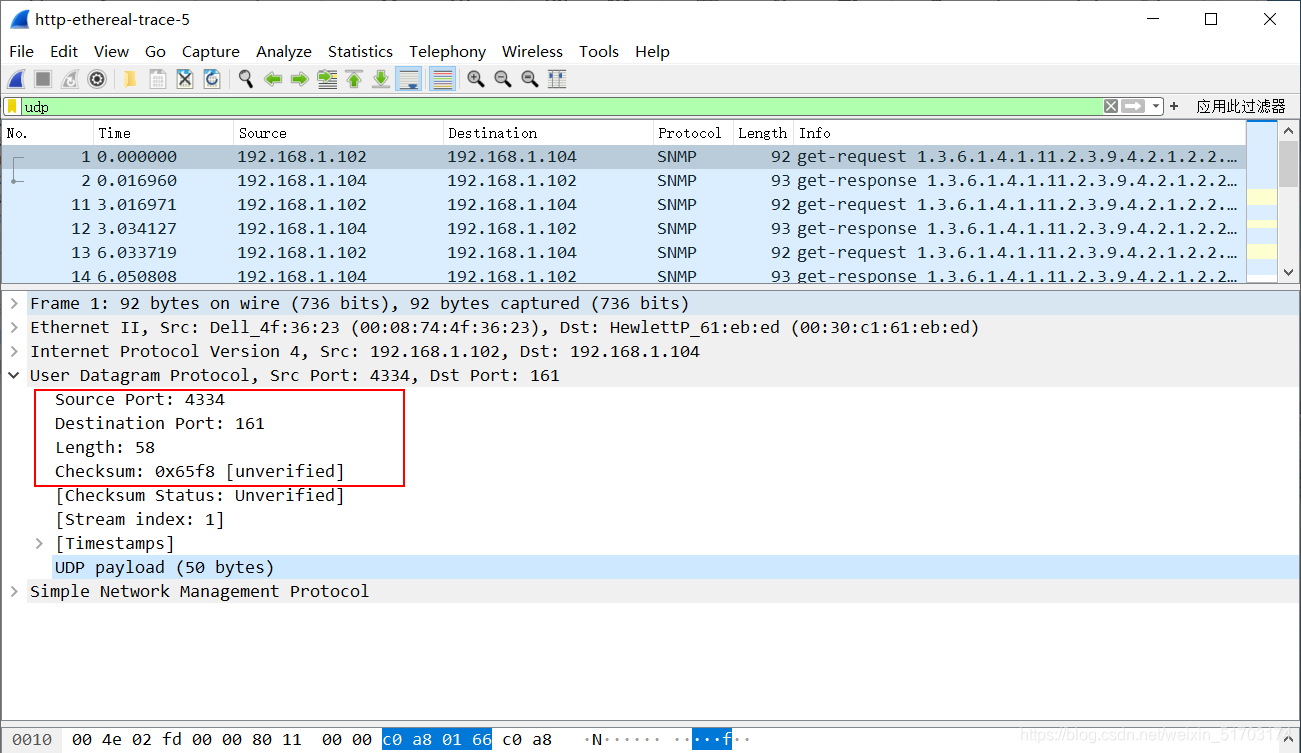Image resolution: width=1301 pixels, height=753 pixels.
Task: Click the Zoom in text icon
Action: point(476,79)
